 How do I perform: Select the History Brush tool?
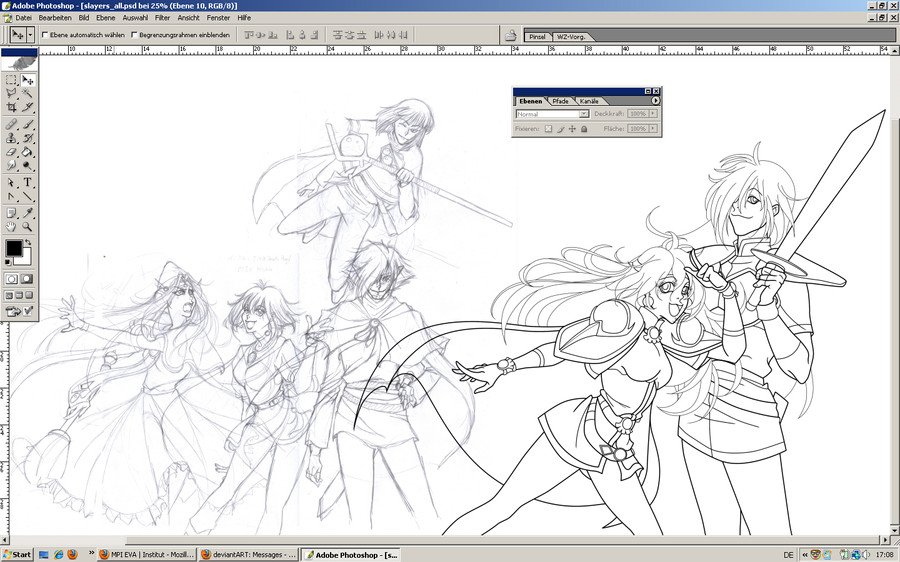[x=27, y=138]
